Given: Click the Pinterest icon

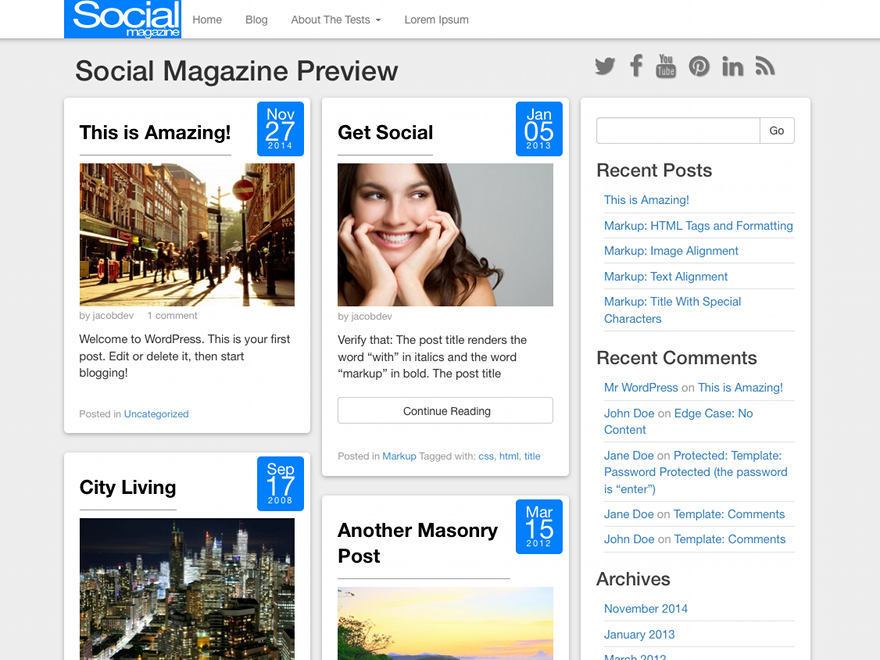Looking at the screenshot, I should click(699, 67).
